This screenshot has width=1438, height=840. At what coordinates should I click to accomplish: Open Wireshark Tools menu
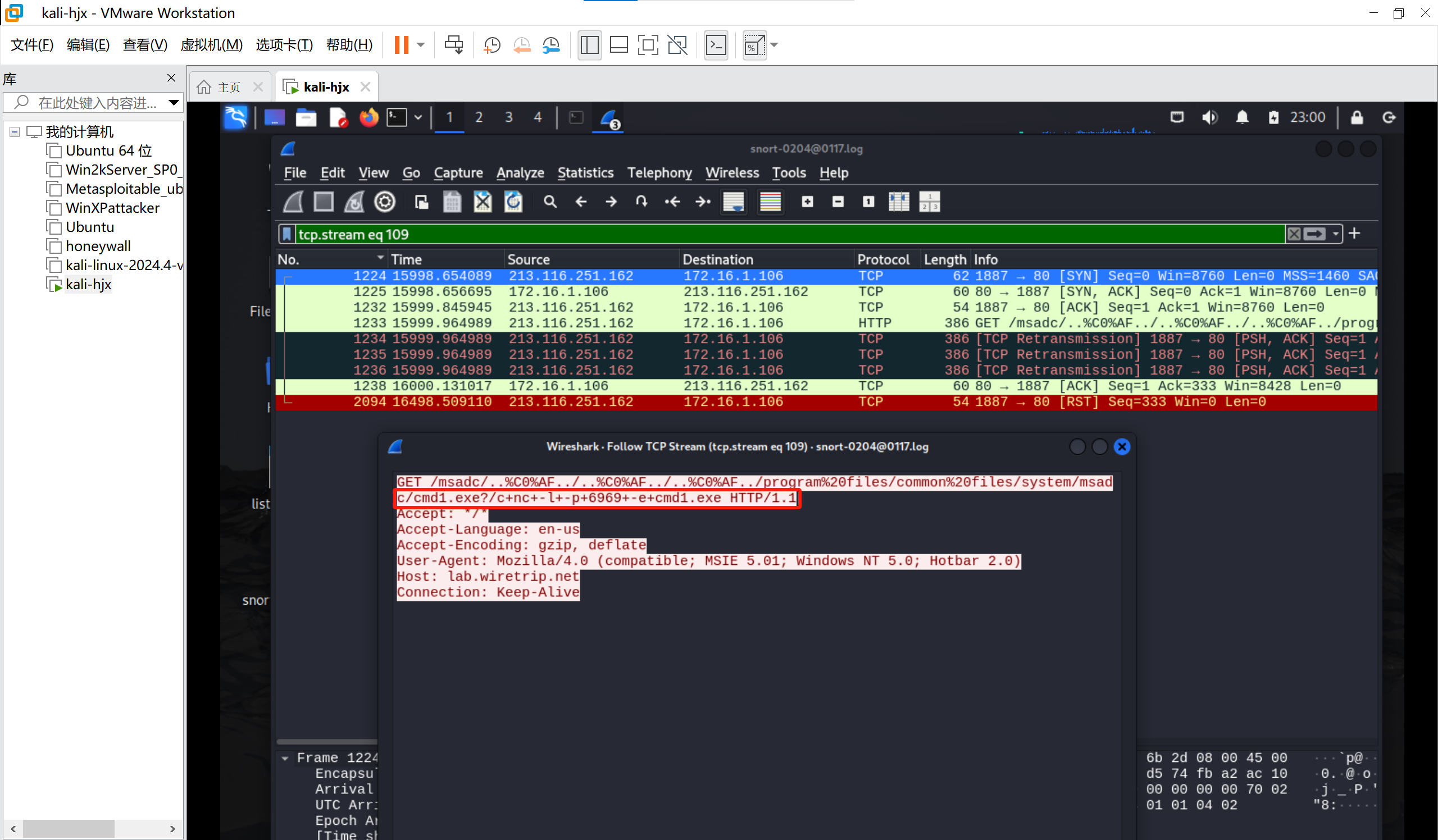789,173
